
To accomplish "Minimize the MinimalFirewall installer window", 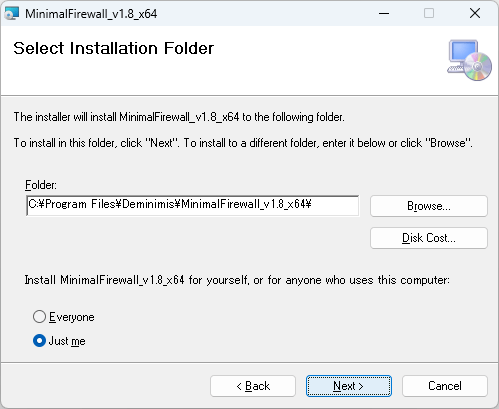I will click(384, 14).
